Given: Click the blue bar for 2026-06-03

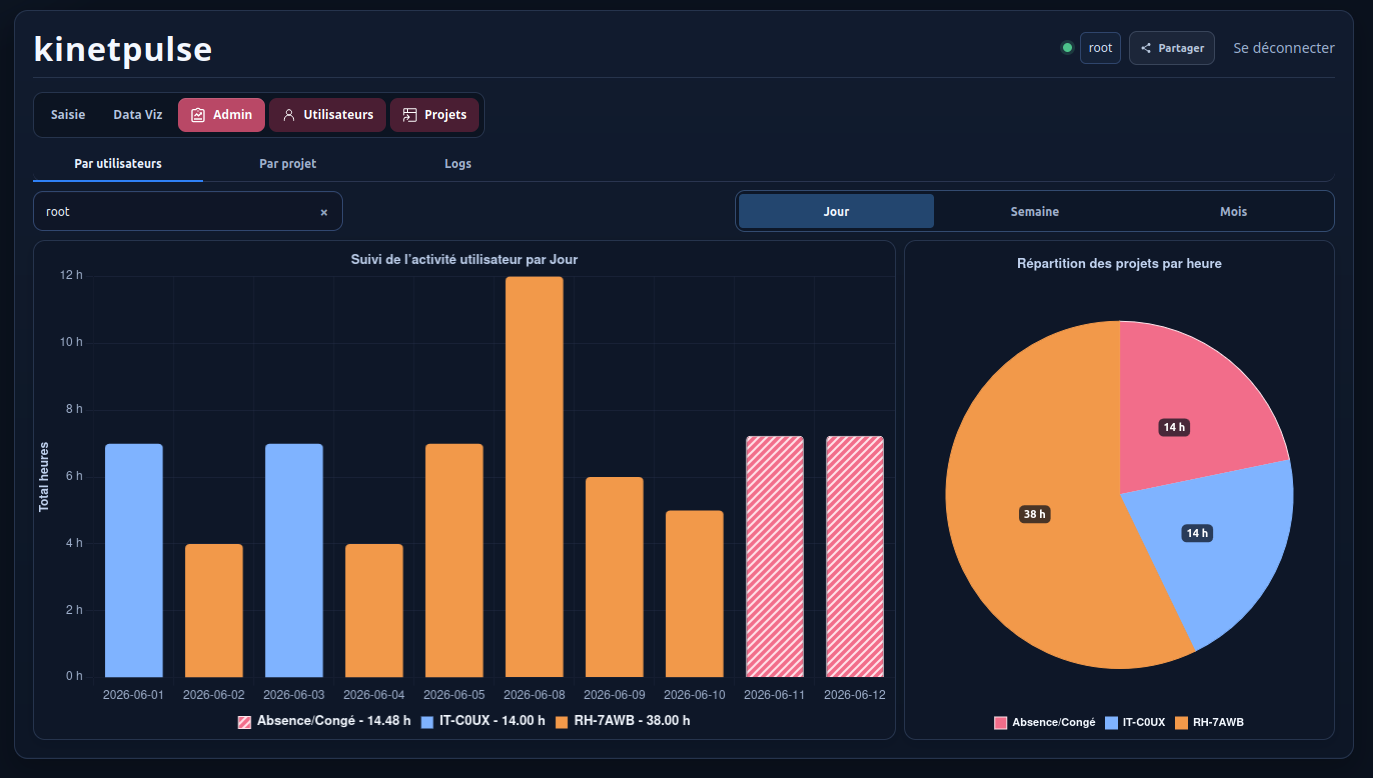Looking at the screenshot, I should (x=294, y=560).
